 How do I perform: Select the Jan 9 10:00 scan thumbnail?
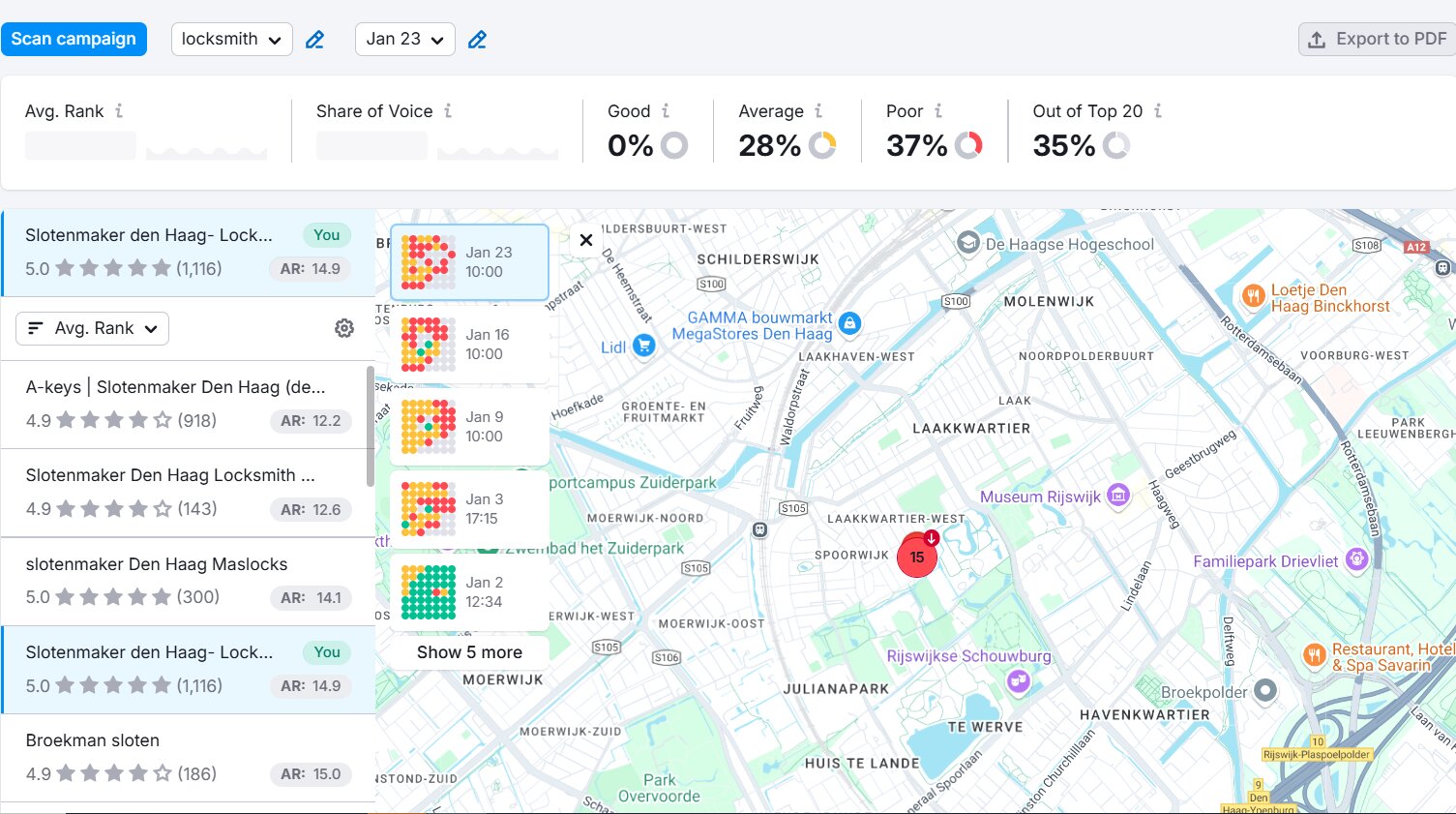click(x=469, y=427)
